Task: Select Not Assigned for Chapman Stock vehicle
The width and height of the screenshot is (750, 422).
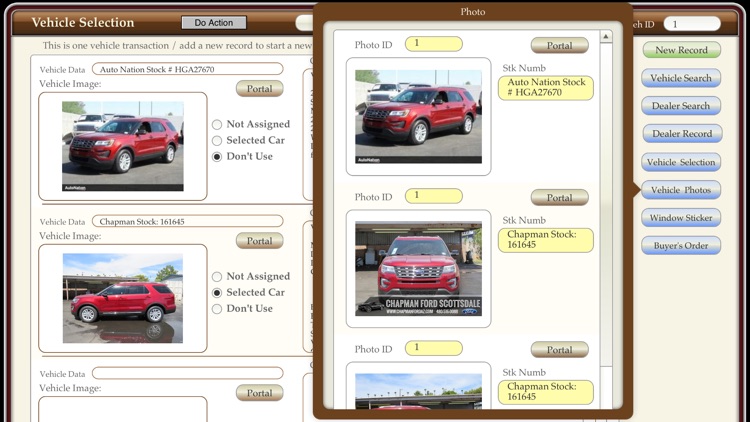Action: (217, 277)
